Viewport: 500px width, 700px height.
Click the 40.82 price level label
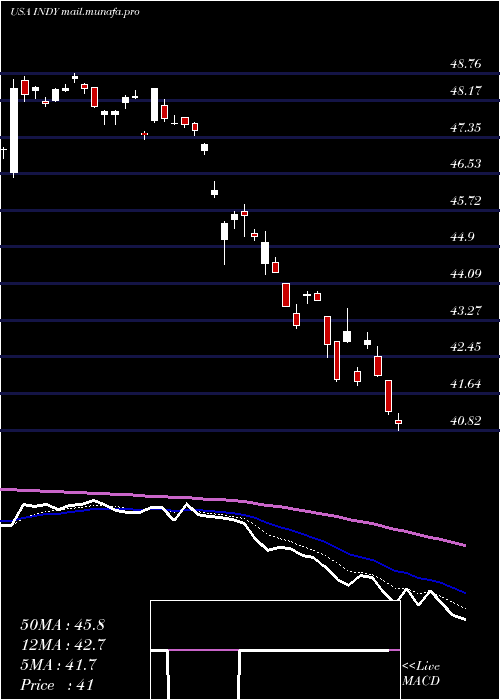pyautogui.click(x=466, y=421)
